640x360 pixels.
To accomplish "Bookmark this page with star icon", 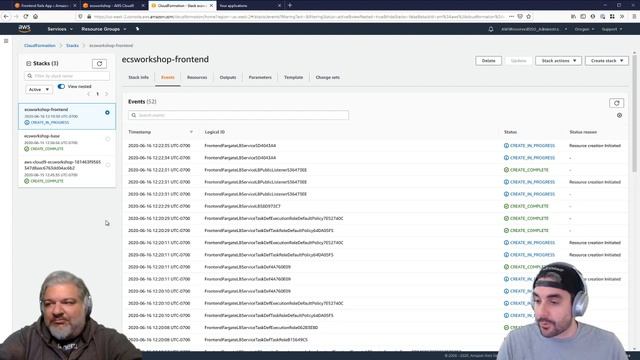I will pyautogui.click(x=529, y=16).
